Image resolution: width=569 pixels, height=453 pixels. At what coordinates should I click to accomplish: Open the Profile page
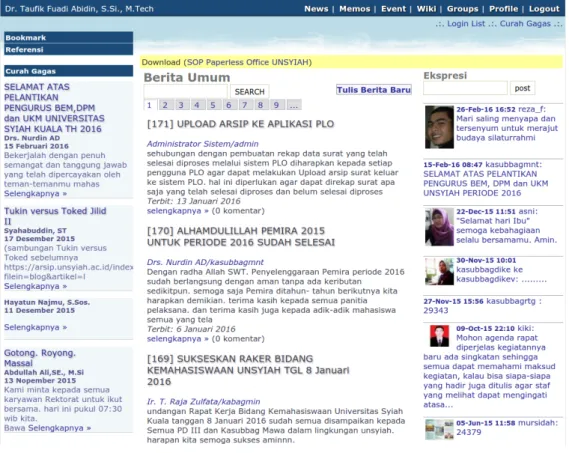[x=503, y=9]
